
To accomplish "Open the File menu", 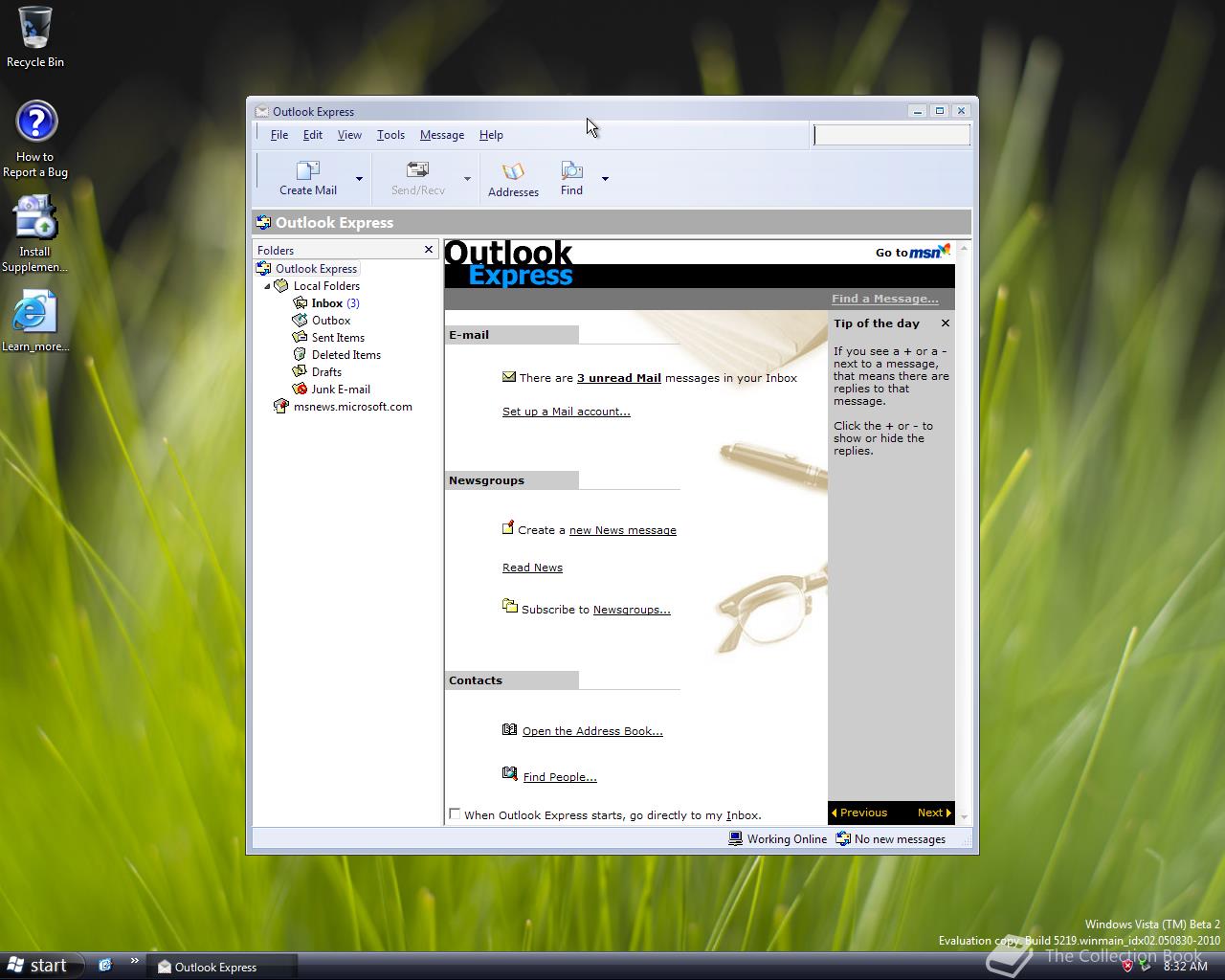I will [x=279, y=135].
